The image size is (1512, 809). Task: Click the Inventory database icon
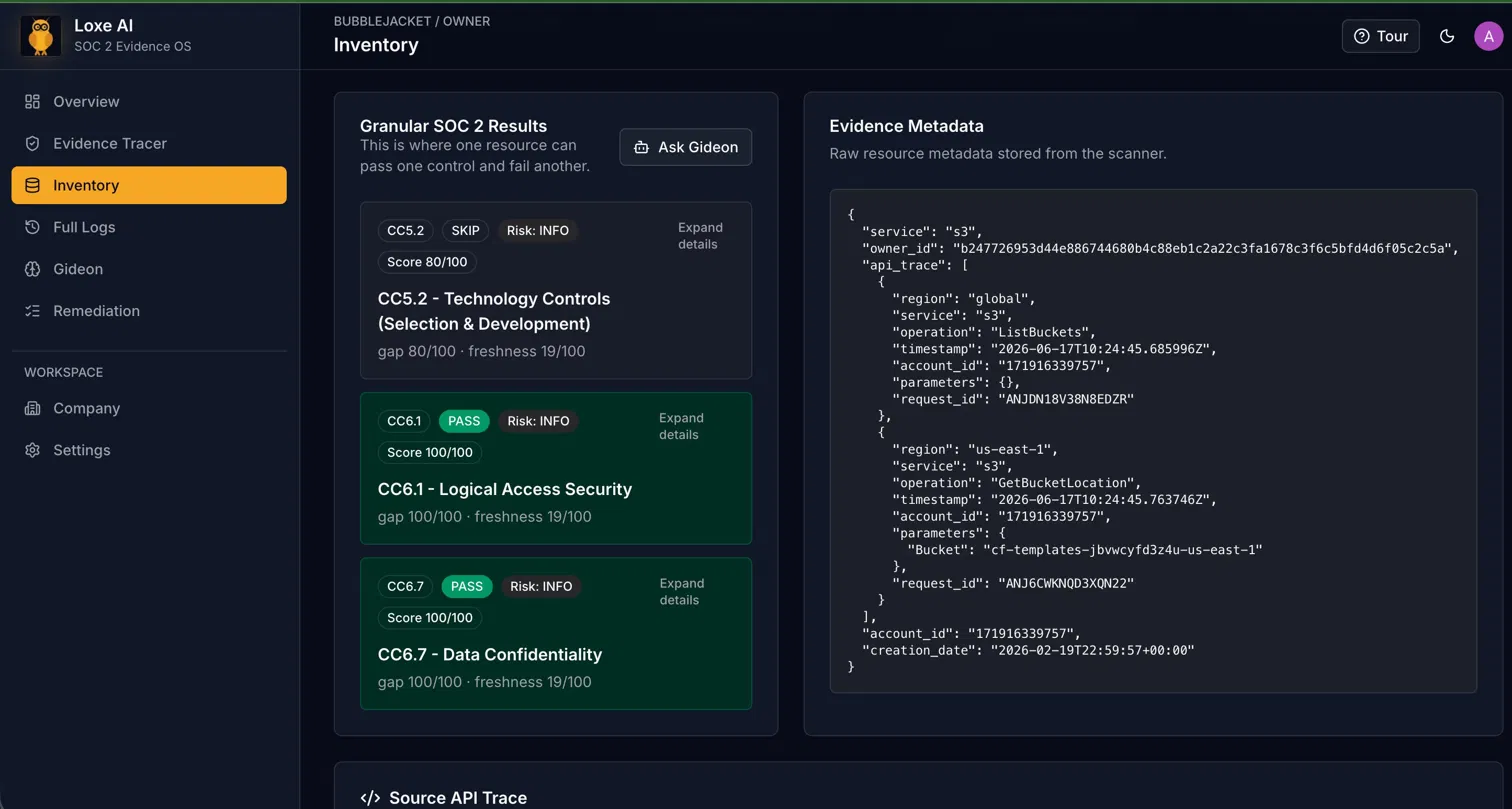pyautogui.click(x=33, y=185)
